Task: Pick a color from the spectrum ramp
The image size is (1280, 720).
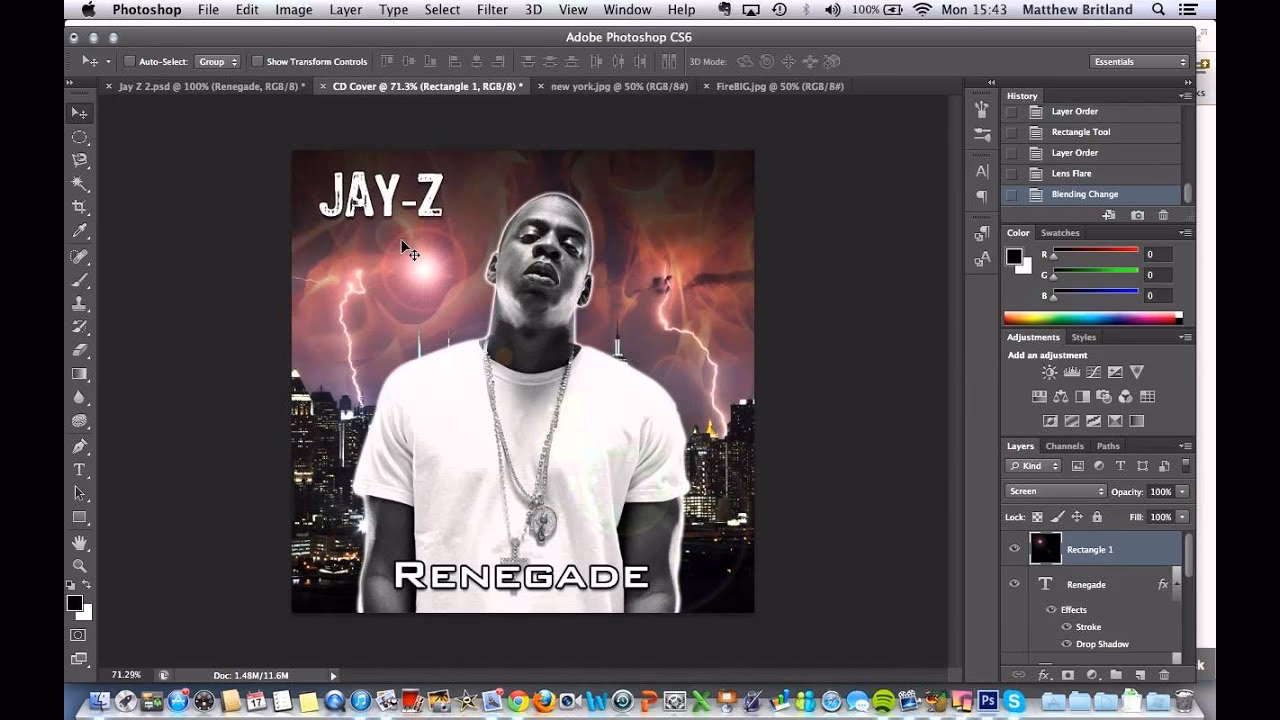Action: pyautogui.click(x=1093, y=318)
